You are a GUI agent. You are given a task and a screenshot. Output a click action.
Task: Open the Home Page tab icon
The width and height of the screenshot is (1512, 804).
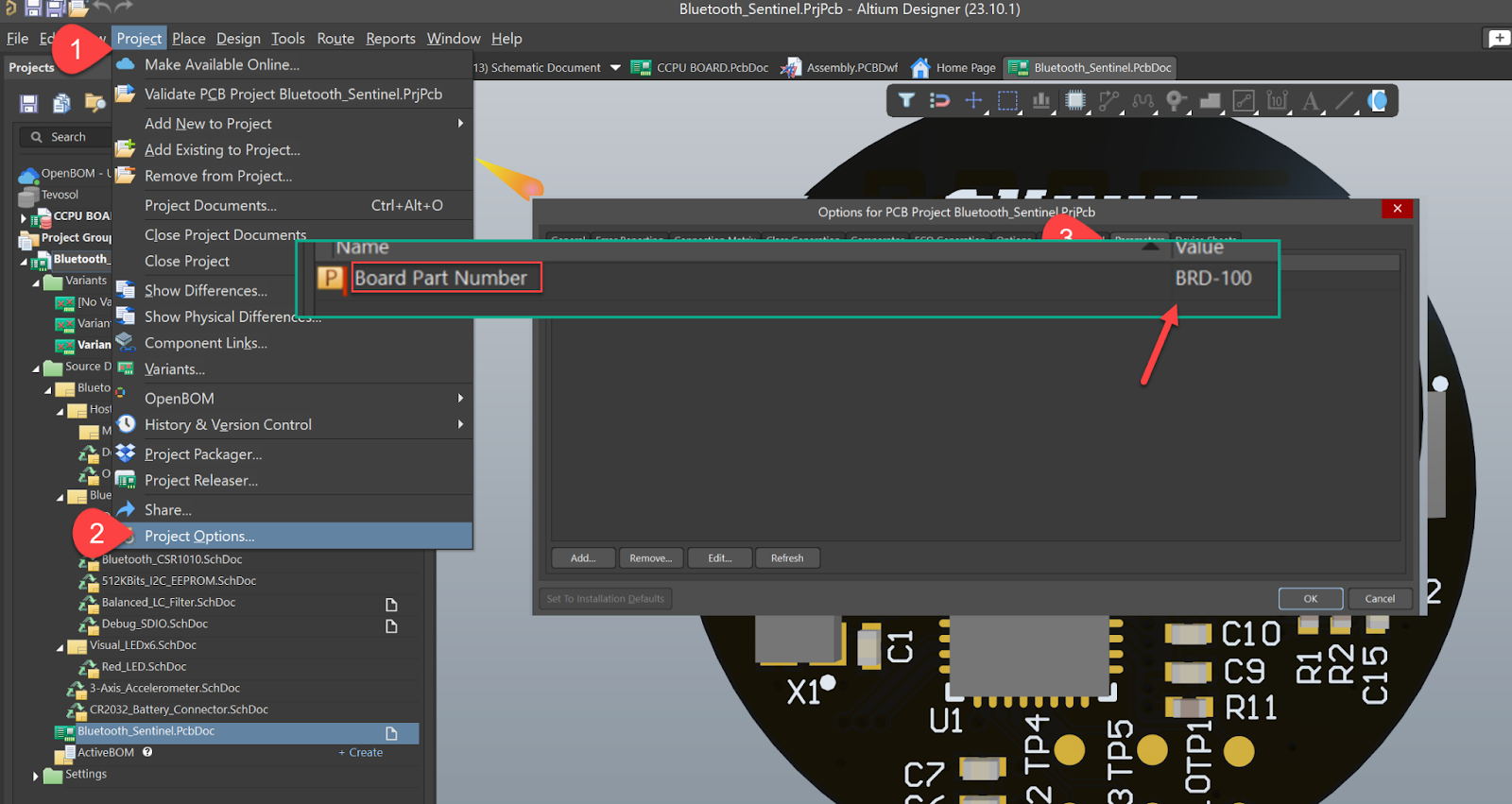click(x=920, y=68)
